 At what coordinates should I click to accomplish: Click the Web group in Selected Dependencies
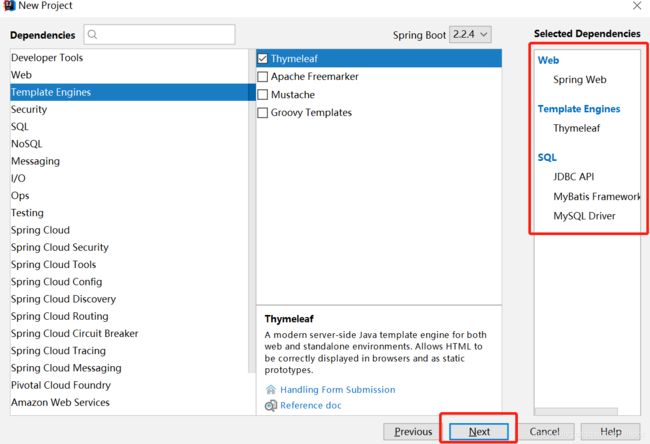pos(548,60)
